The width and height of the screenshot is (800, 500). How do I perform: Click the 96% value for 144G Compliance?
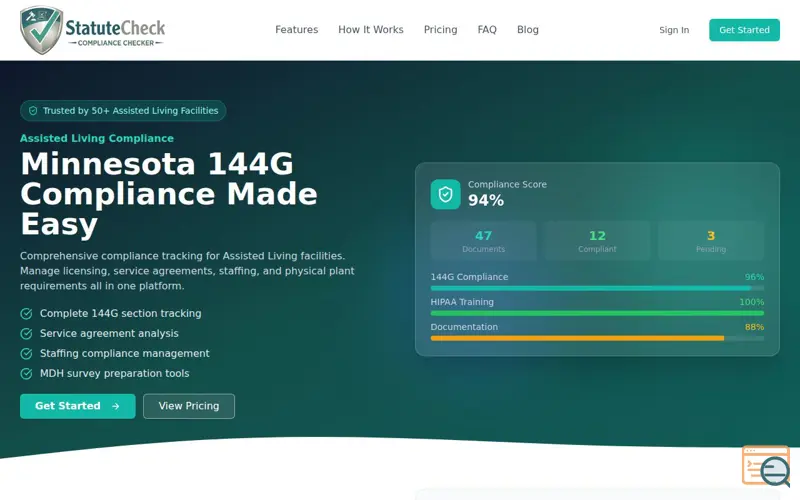(x=754, y=277)
